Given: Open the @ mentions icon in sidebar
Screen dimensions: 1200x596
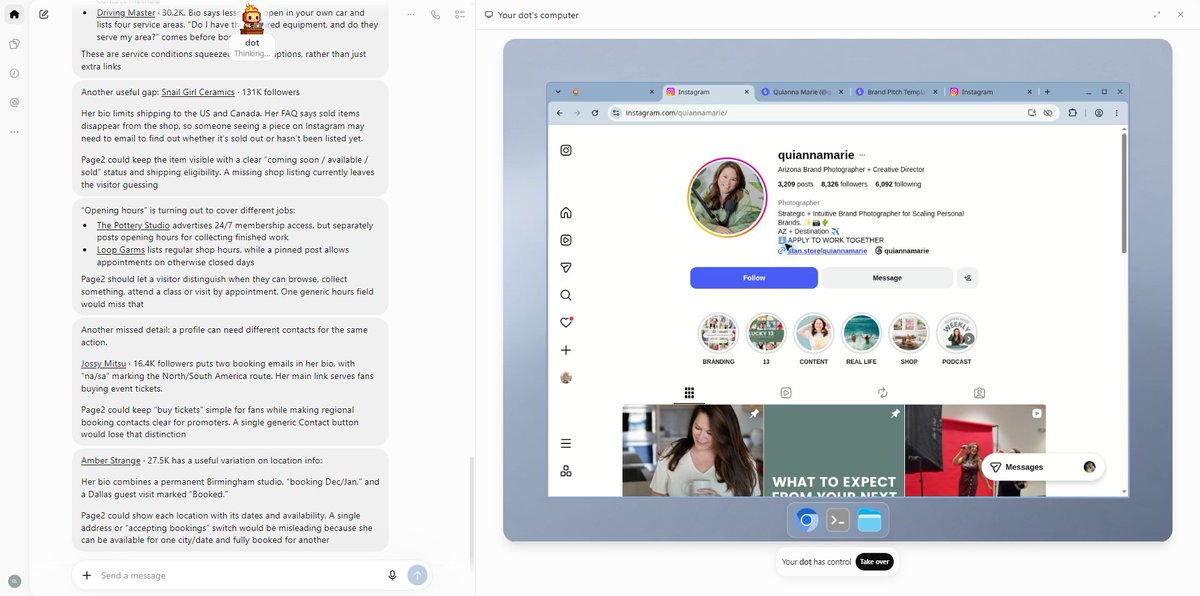Looking at the screenshot, I should [14, 102].
